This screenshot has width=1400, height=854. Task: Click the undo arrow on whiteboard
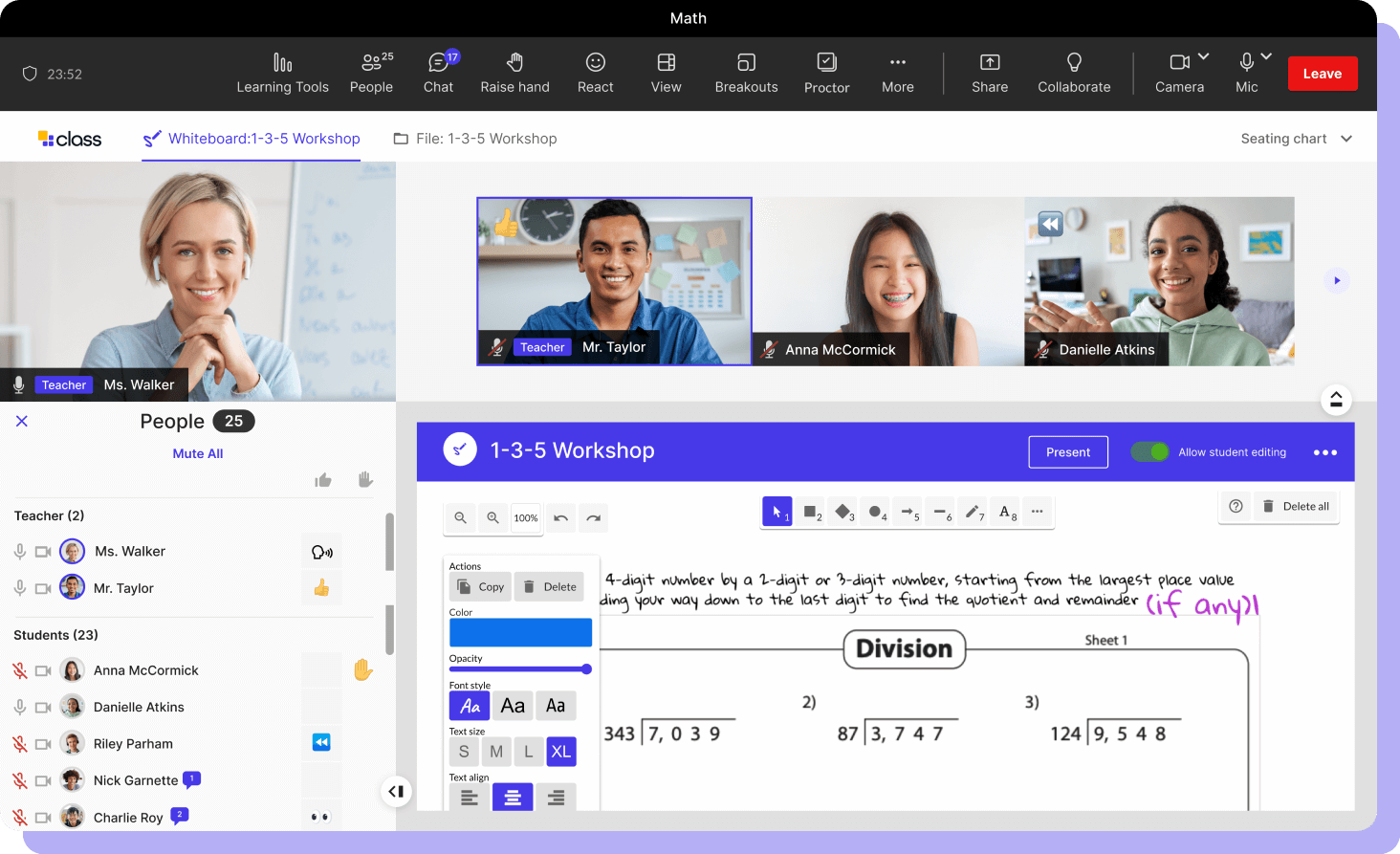pyautogui.click(x=561, y=518)
